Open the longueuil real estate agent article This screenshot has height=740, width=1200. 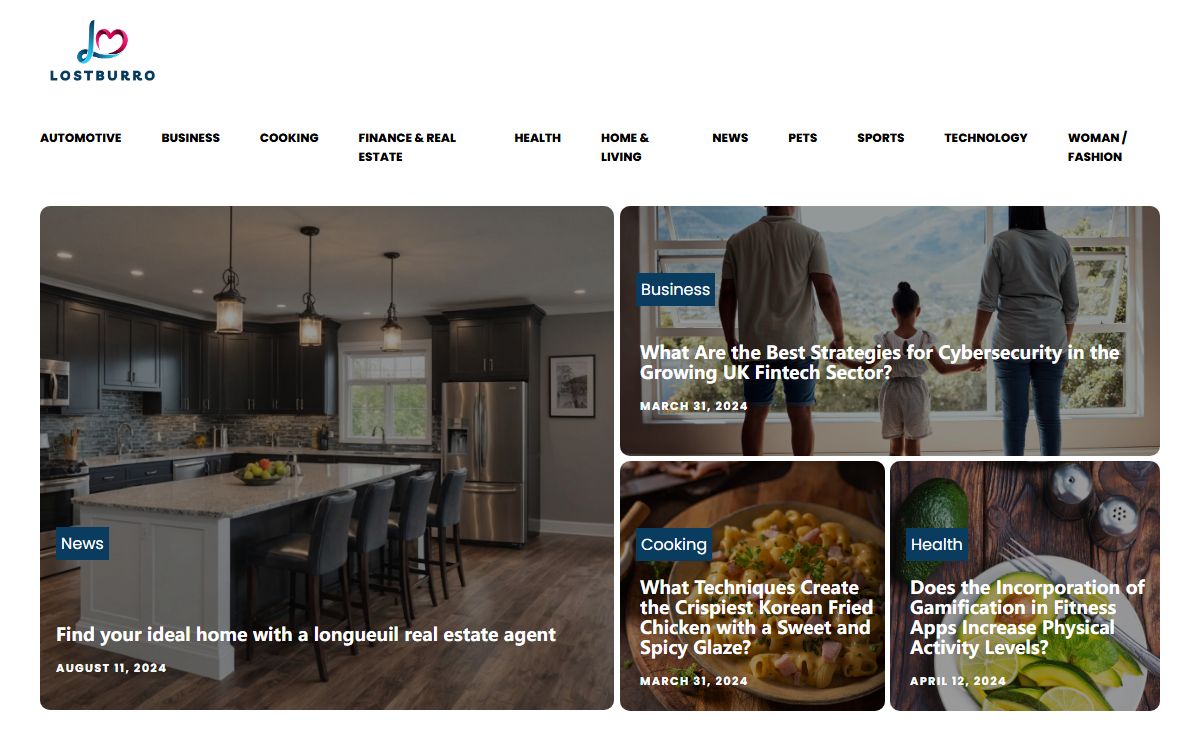pyautogui.click(x=306, y=635)
